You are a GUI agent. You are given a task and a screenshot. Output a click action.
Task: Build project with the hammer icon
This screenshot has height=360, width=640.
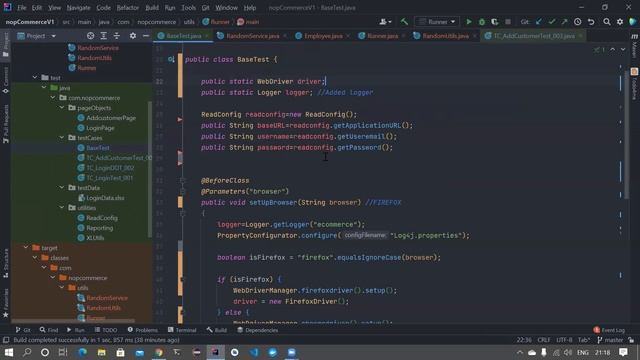pyautogui.click(x=404, y=22)
